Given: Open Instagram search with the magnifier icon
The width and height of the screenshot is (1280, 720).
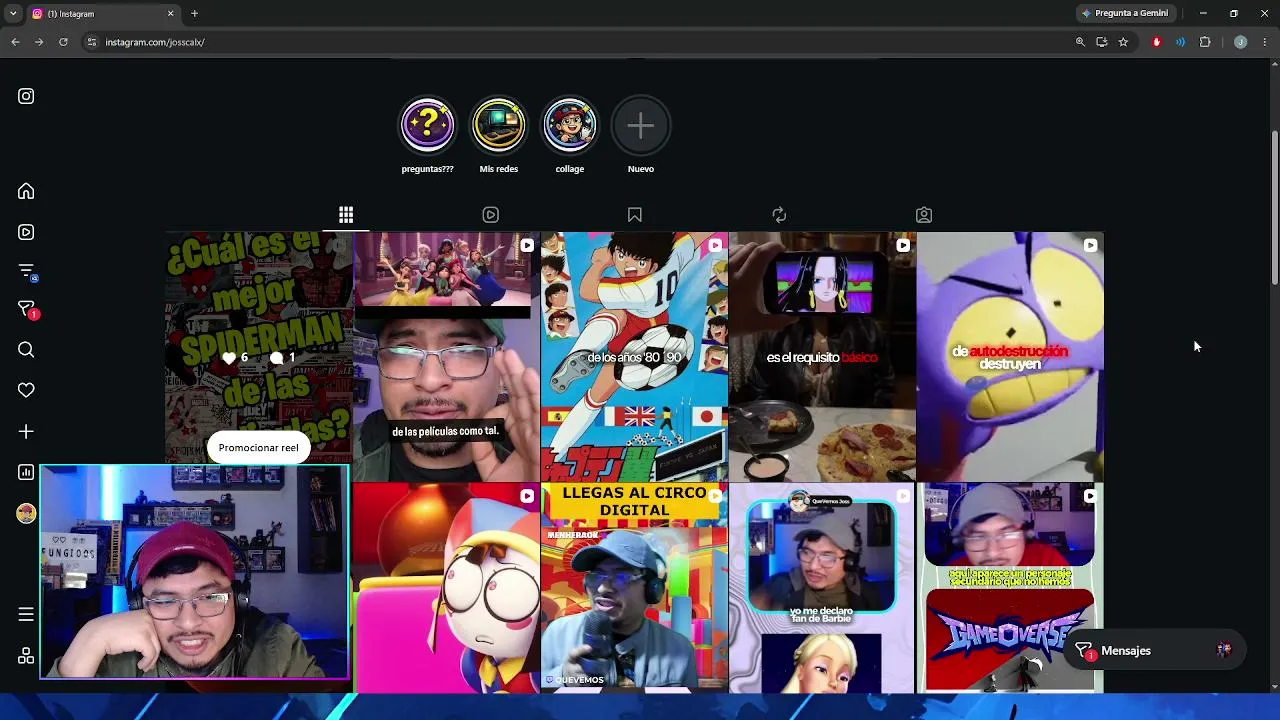Looking at the screenshot, I should click(26, 350).
